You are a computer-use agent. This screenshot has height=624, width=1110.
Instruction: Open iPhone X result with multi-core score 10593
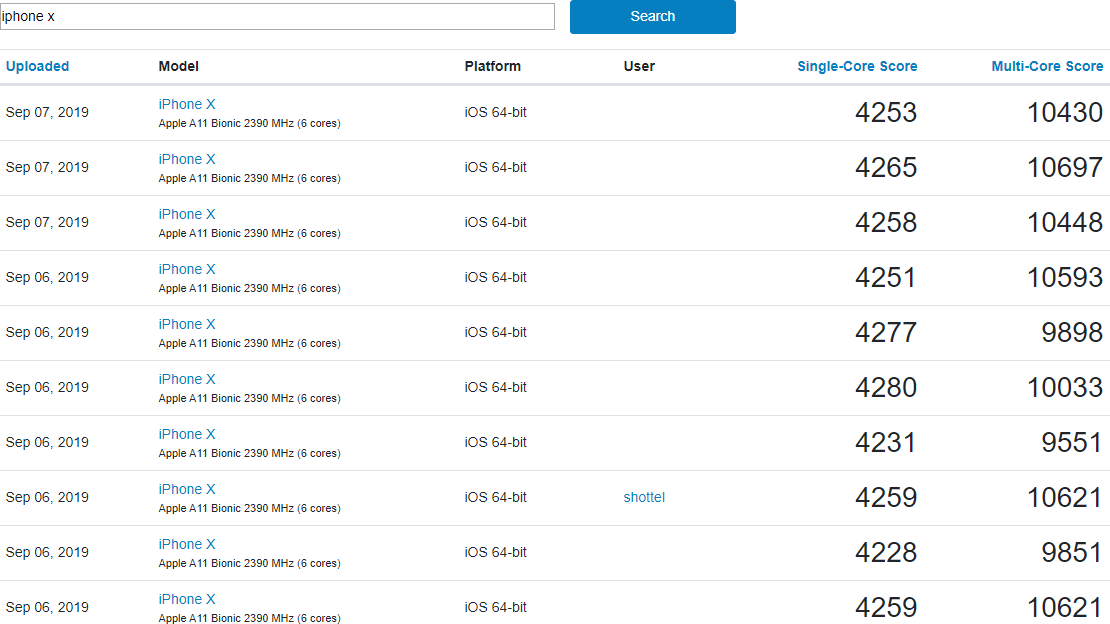187,269
